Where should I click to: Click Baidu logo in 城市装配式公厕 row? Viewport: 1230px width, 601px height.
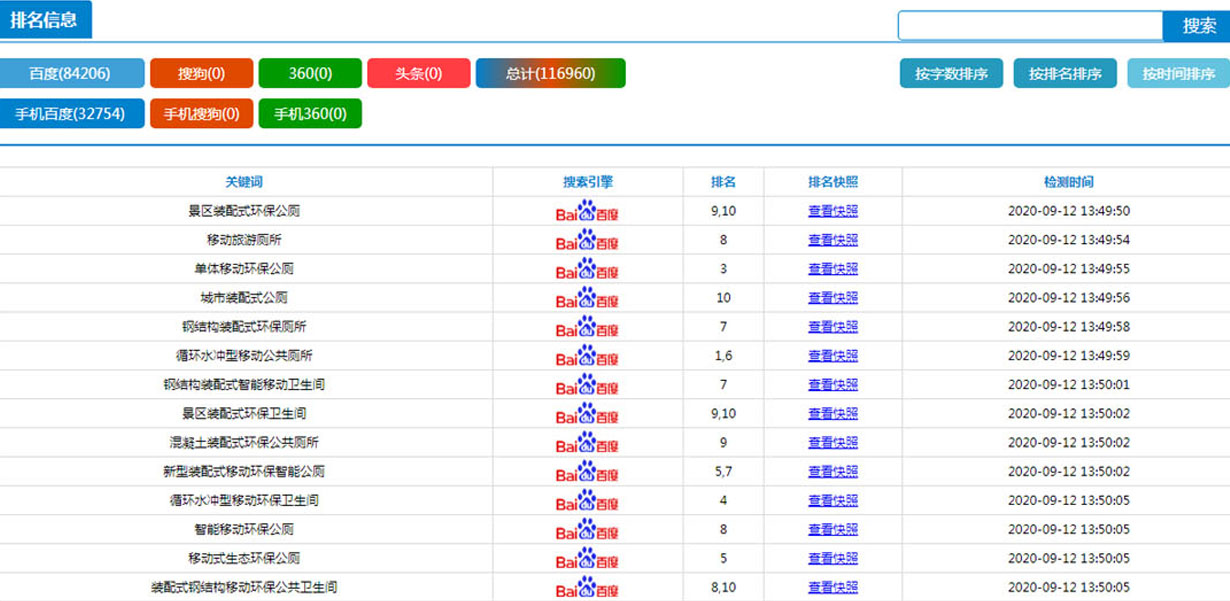(x=587, y=298)
